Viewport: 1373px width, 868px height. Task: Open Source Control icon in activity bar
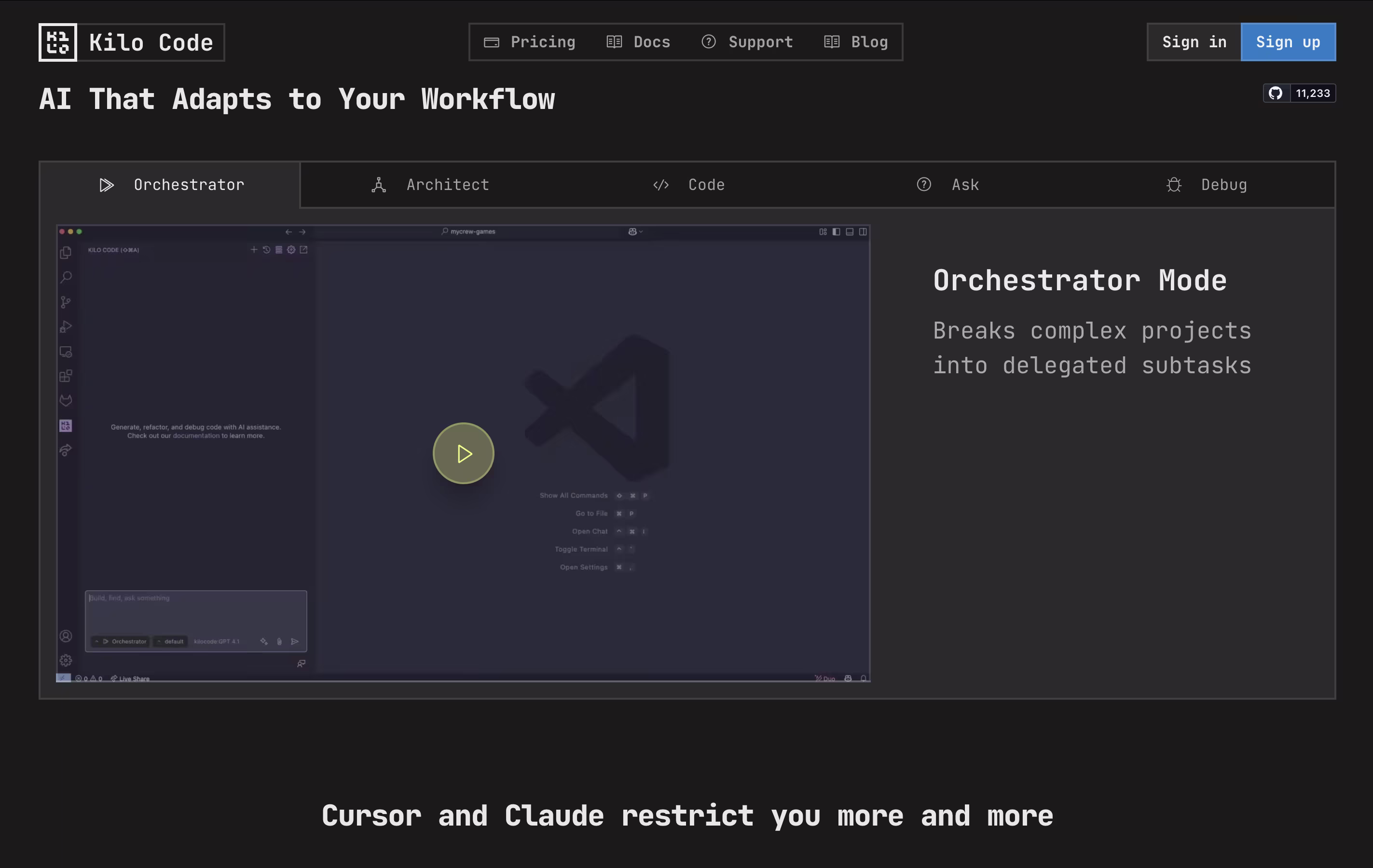(x=66, y=302)
